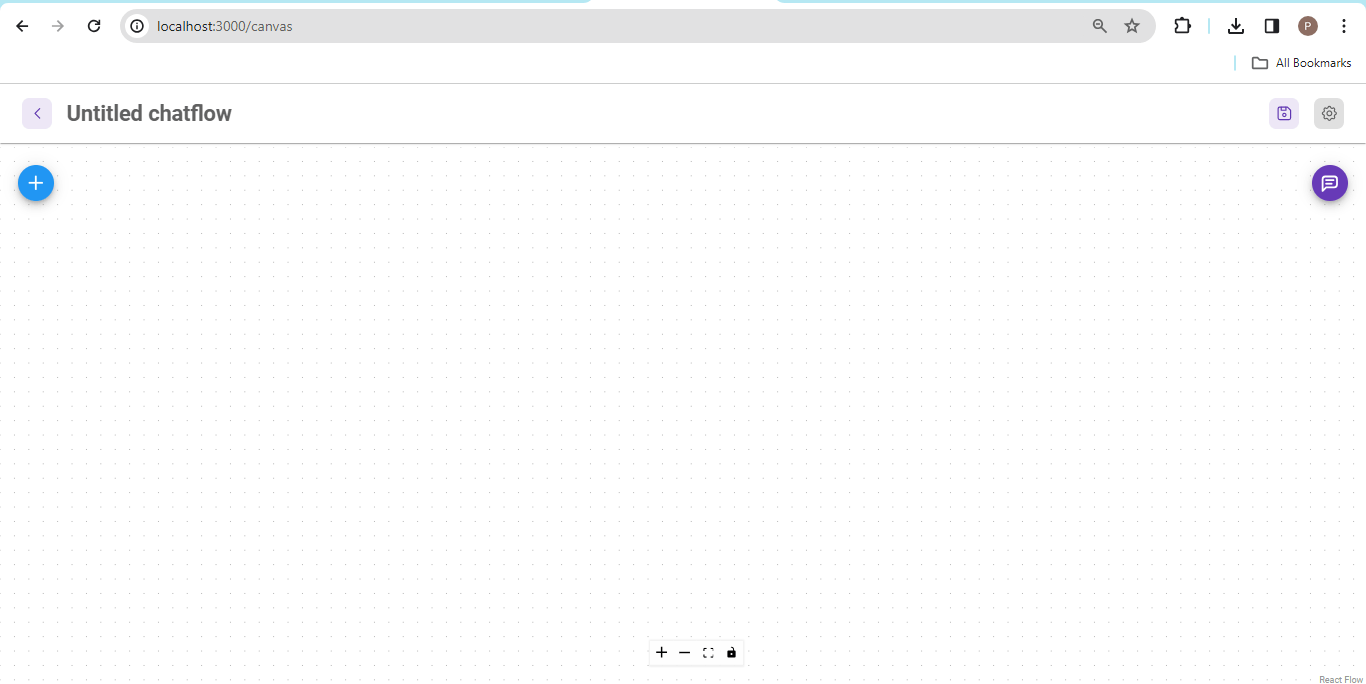Open the purple chat message panel
The image size is (1366, 684).
pos(1329,183)
